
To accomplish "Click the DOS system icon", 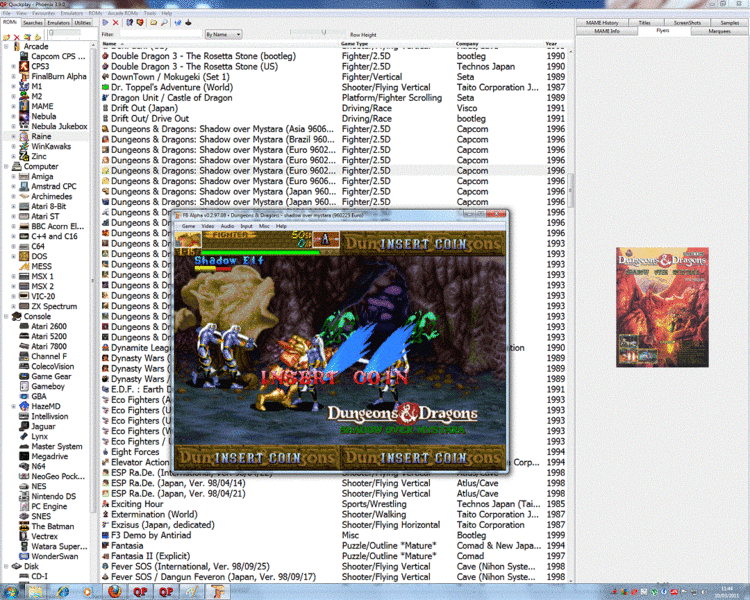I will pos(24,256).
